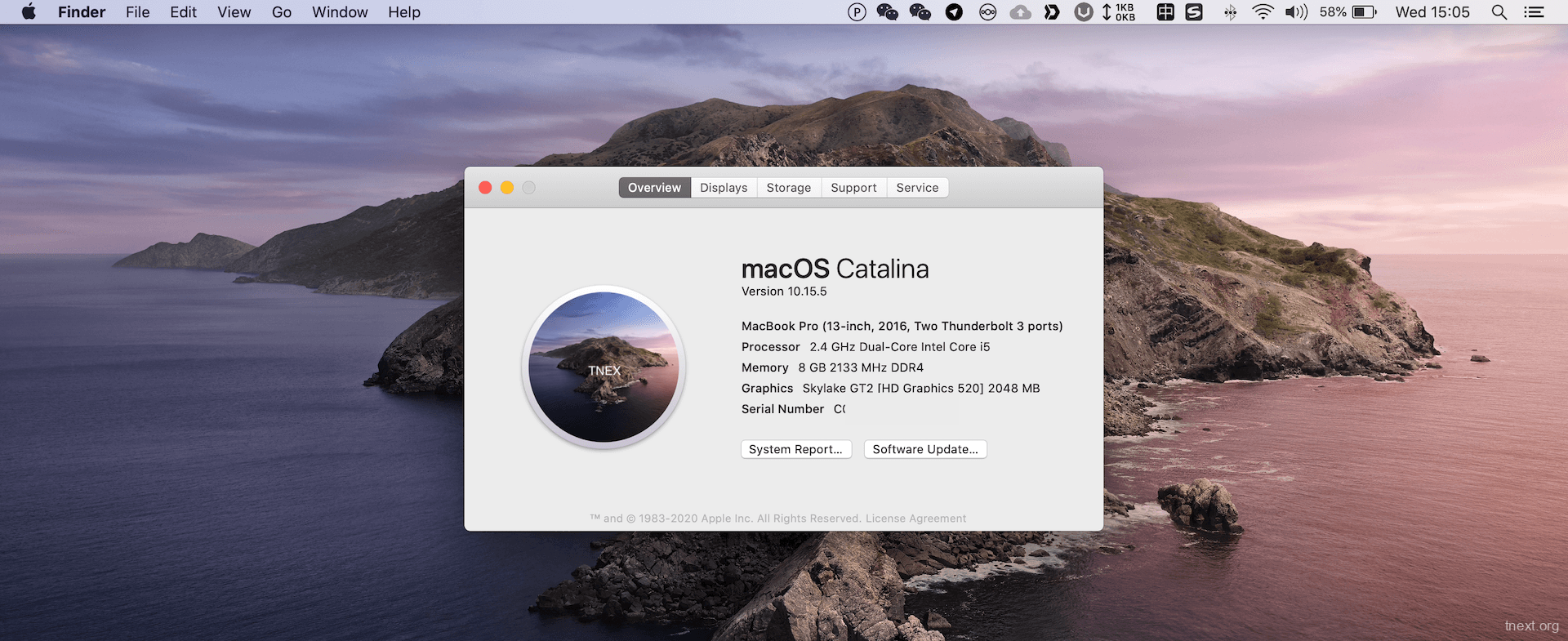
Task: Click the round U shield menu bar icon
Action: click(x=1084, y=12)
